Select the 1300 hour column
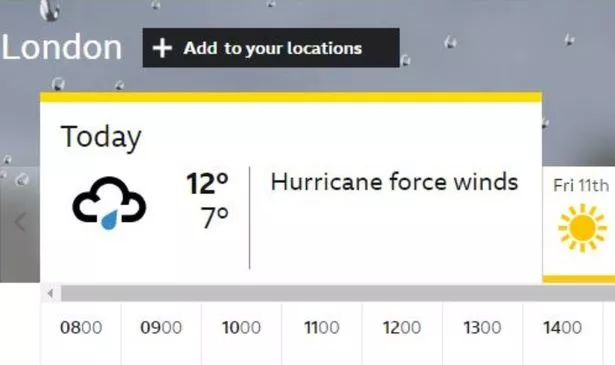Screen dimensions: 615x365 coord(482,334)
